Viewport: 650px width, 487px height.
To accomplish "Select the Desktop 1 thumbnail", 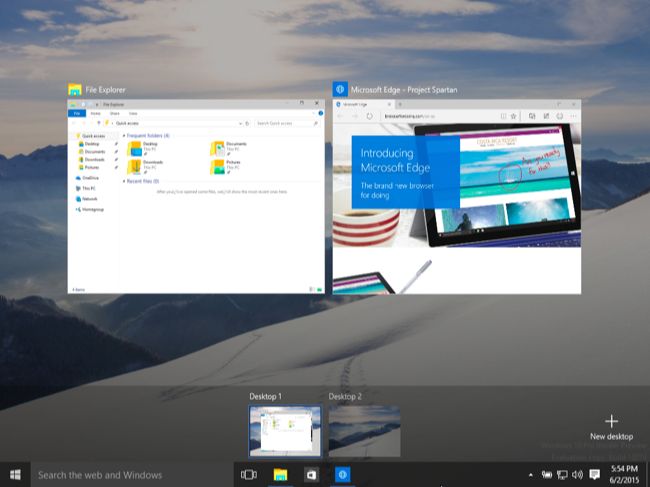I will click(x=285, y=431).
